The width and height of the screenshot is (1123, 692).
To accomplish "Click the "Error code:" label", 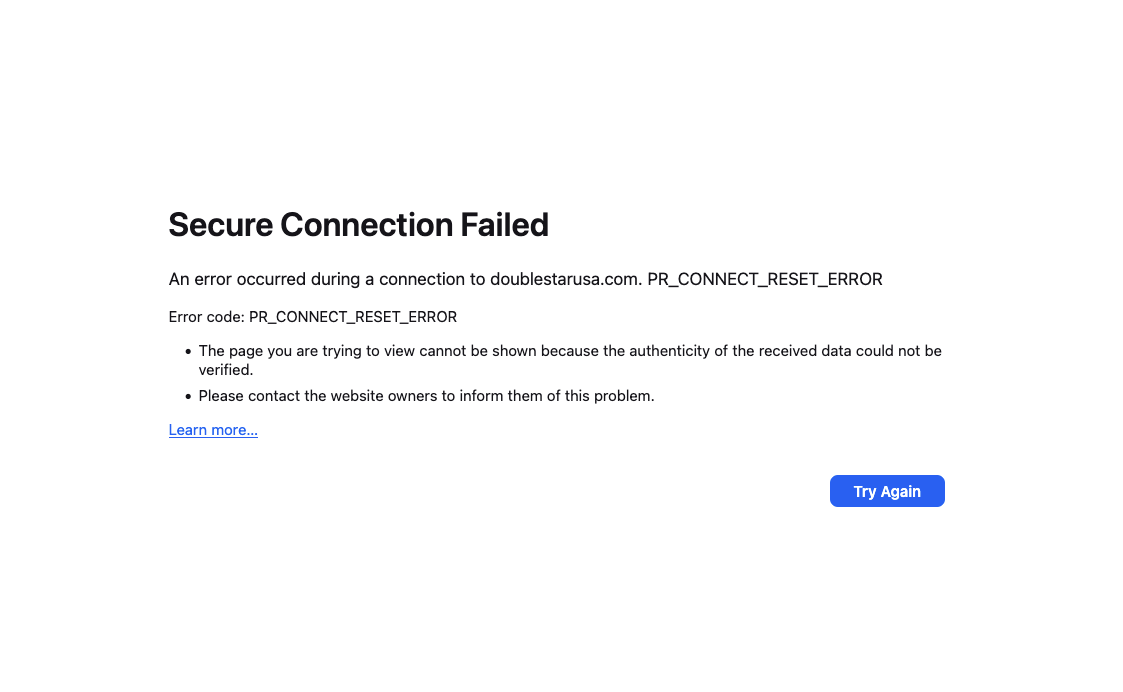I will 206,317.
